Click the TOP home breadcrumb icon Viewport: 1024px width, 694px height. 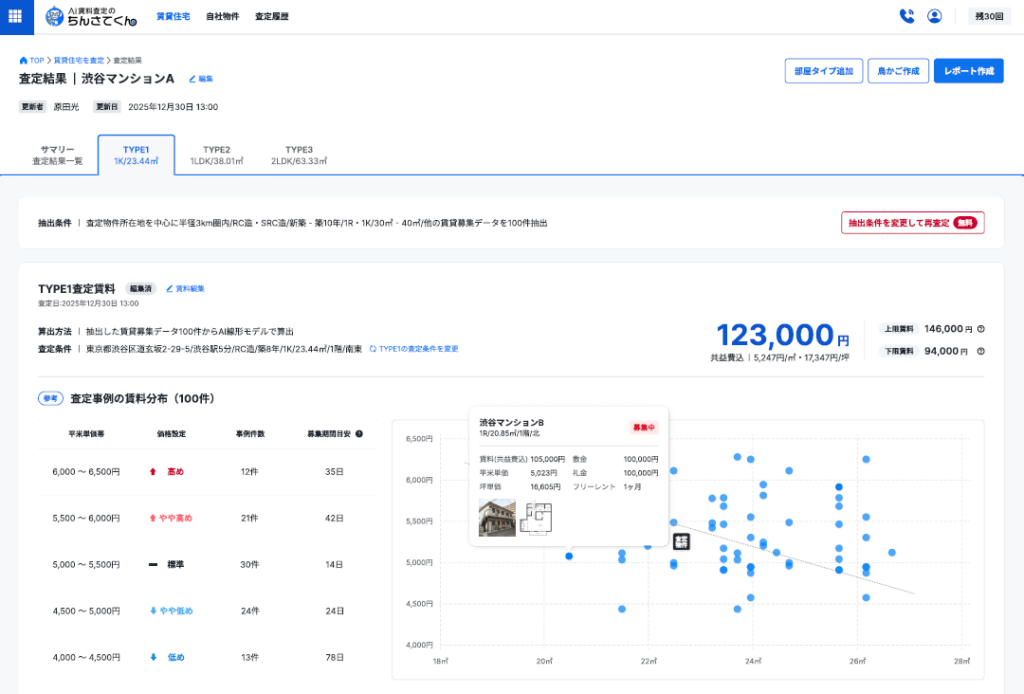tap(23, 60)
